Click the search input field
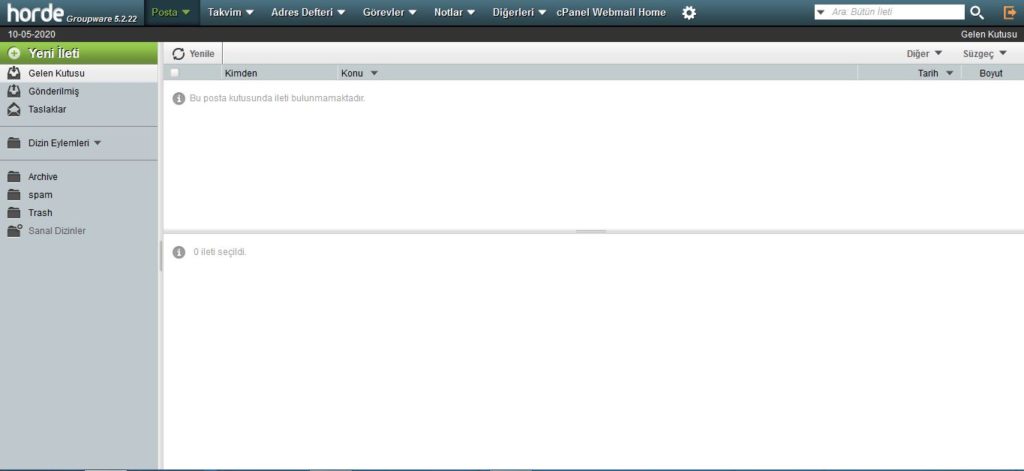1024x471 pixels. [x=896, y=12]
